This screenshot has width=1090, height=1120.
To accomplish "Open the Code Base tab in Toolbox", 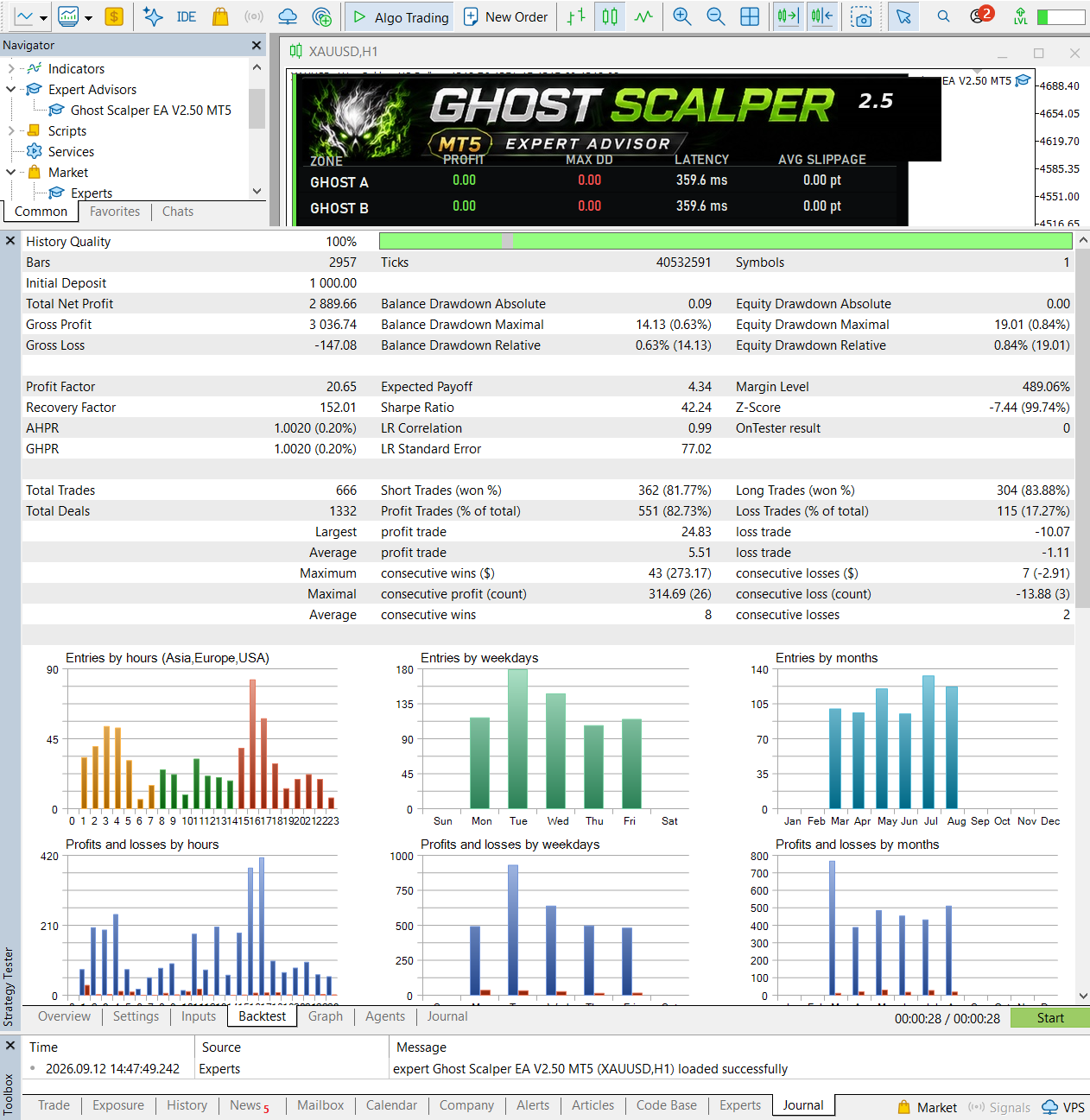I will tap(667, 1105).
